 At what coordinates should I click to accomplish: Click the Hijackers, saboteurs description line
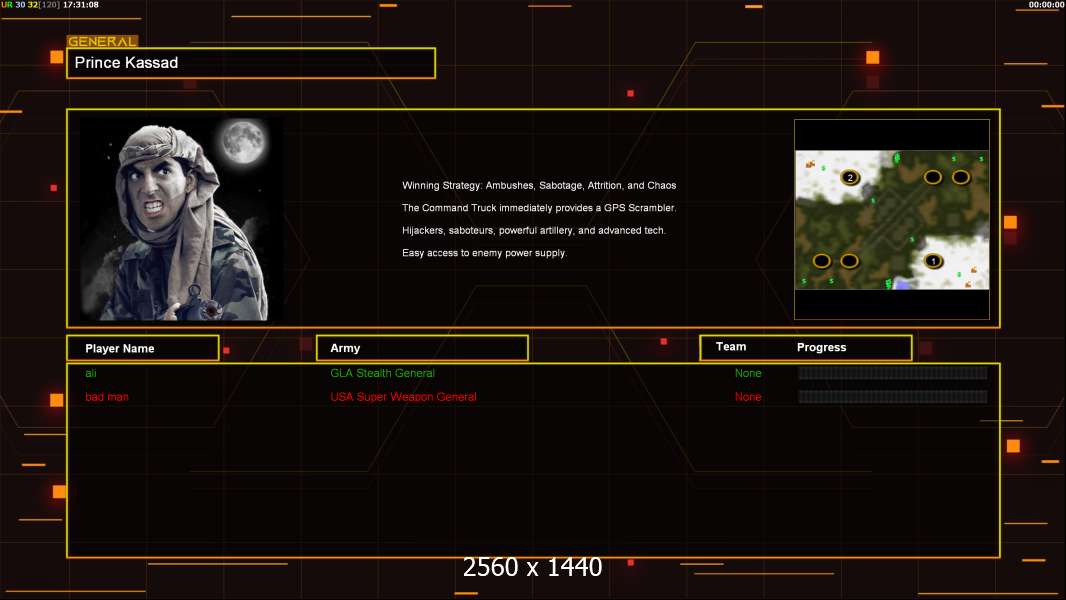coord(534,230)
